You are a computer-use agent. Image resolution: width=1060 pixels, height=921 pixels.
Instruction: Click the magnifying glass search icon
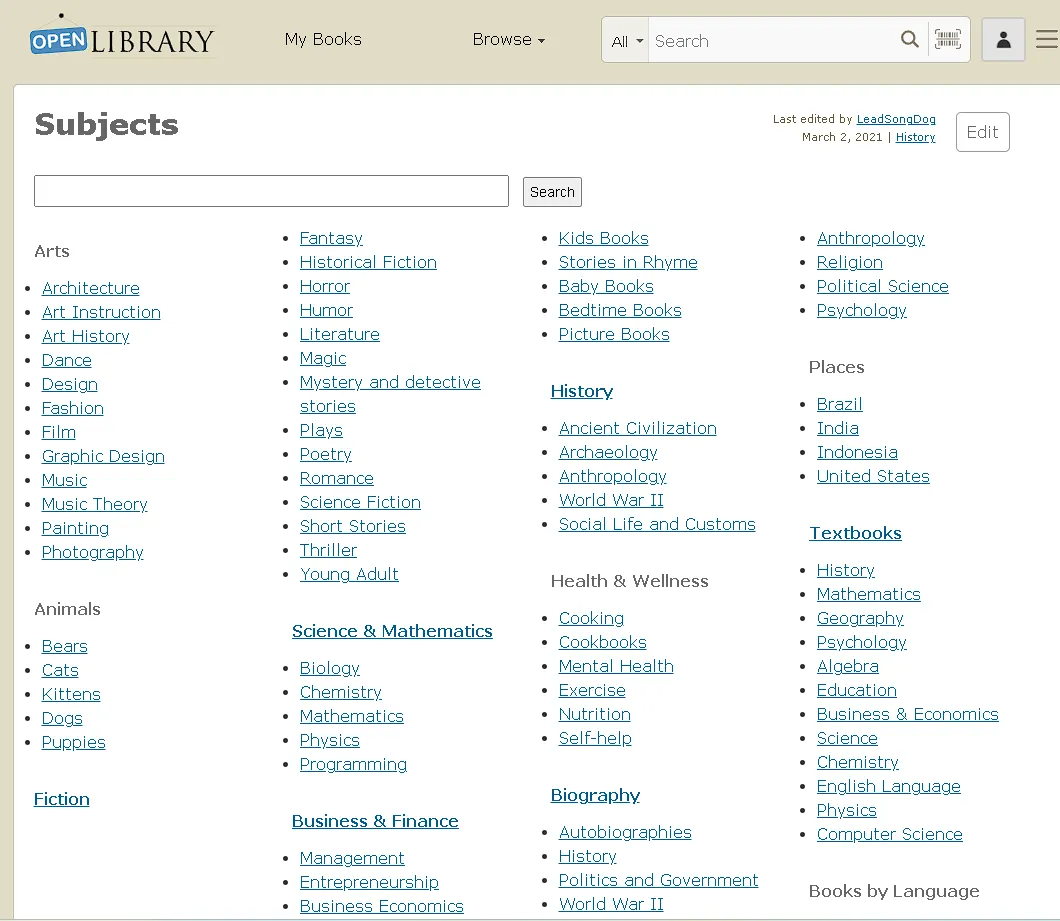(909, 40)
